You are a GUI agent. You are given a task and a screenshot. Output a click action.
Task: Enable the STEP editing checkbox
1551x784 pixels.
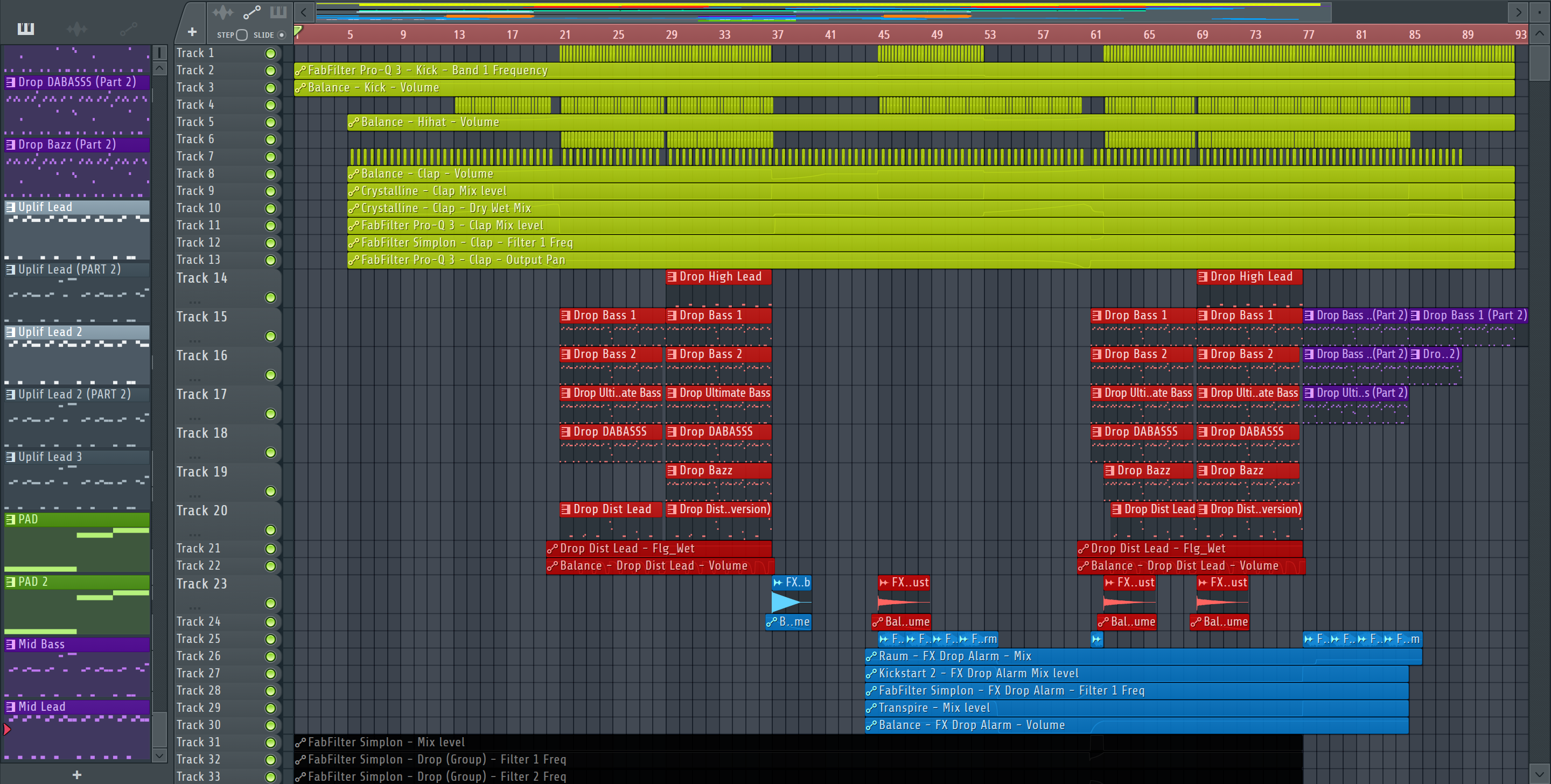click(242, 35)
